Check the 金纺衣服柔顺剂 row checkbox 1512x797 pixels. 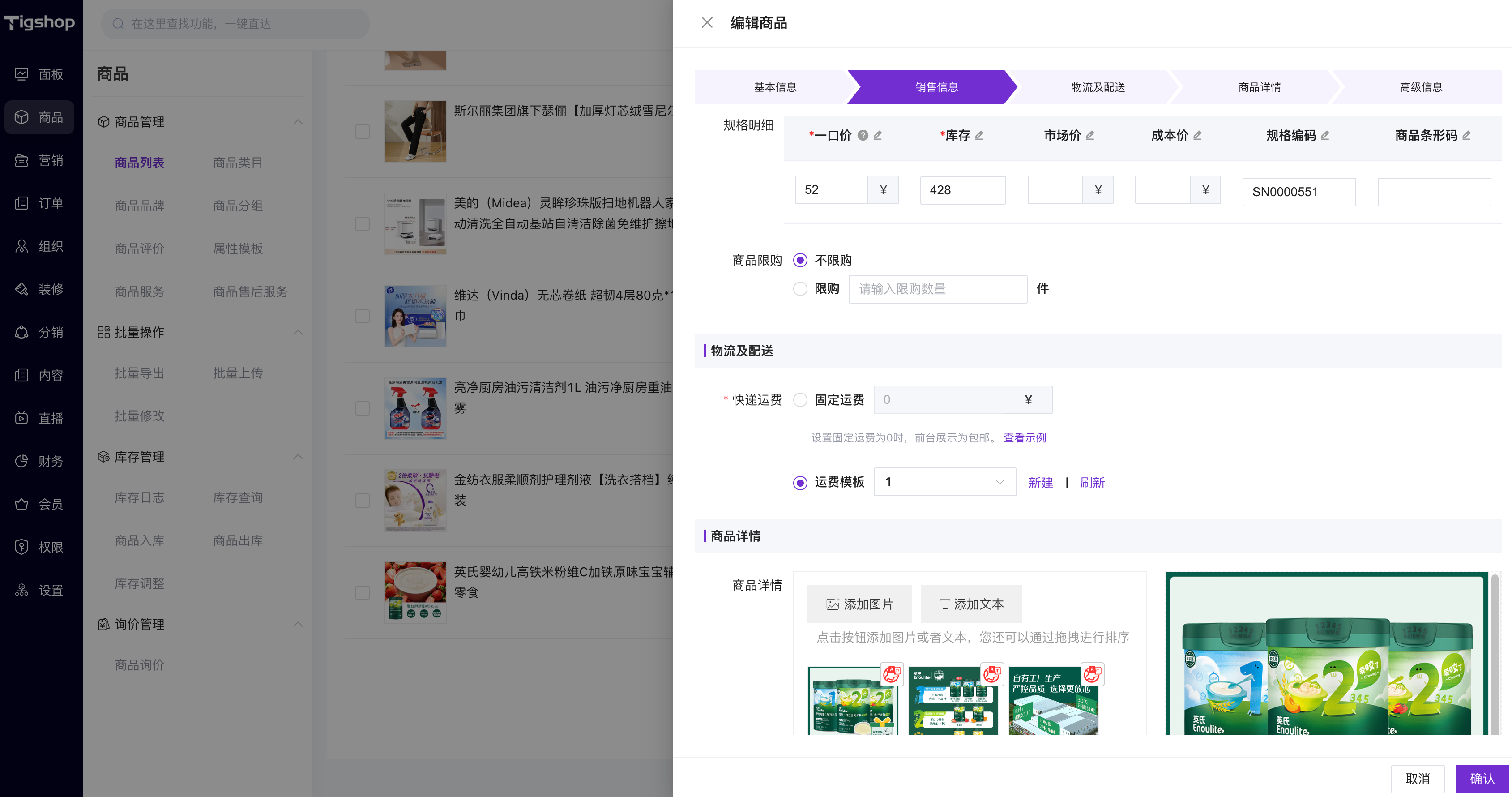point(363,501)
